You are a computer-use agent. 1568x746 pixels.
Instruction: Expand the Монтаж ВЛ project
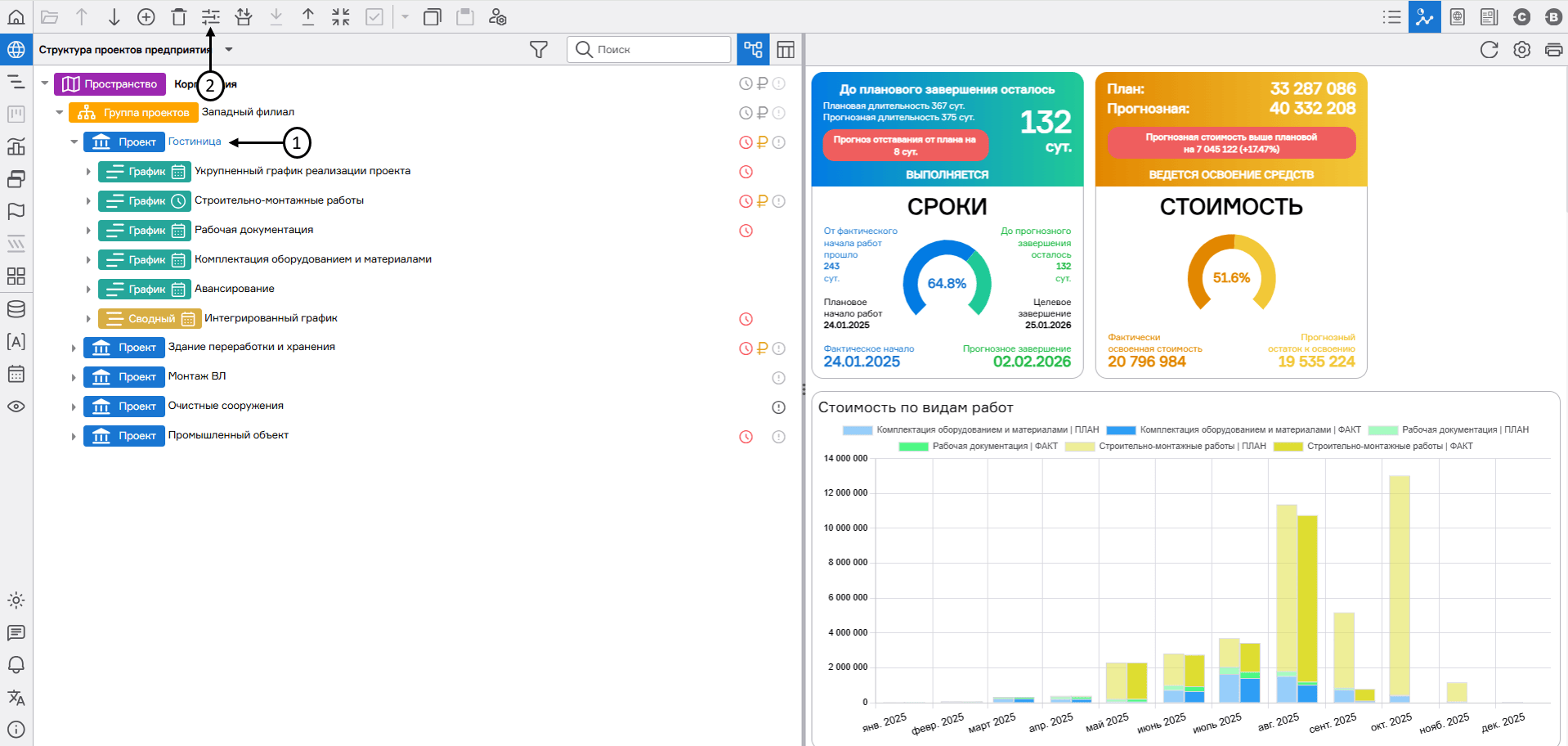click(74, 378)
